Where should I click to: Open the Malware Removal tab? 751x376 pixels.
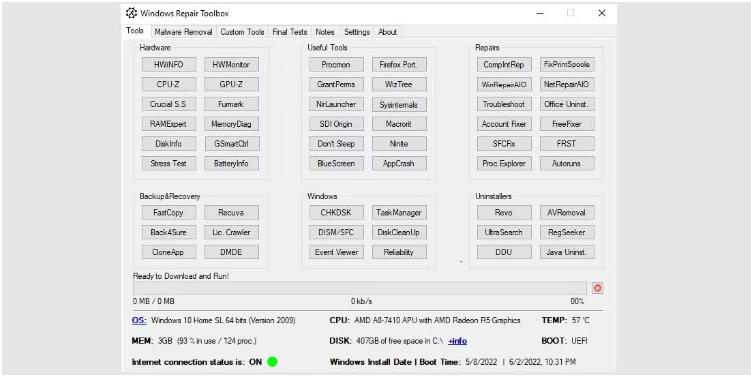coord(183,32)
